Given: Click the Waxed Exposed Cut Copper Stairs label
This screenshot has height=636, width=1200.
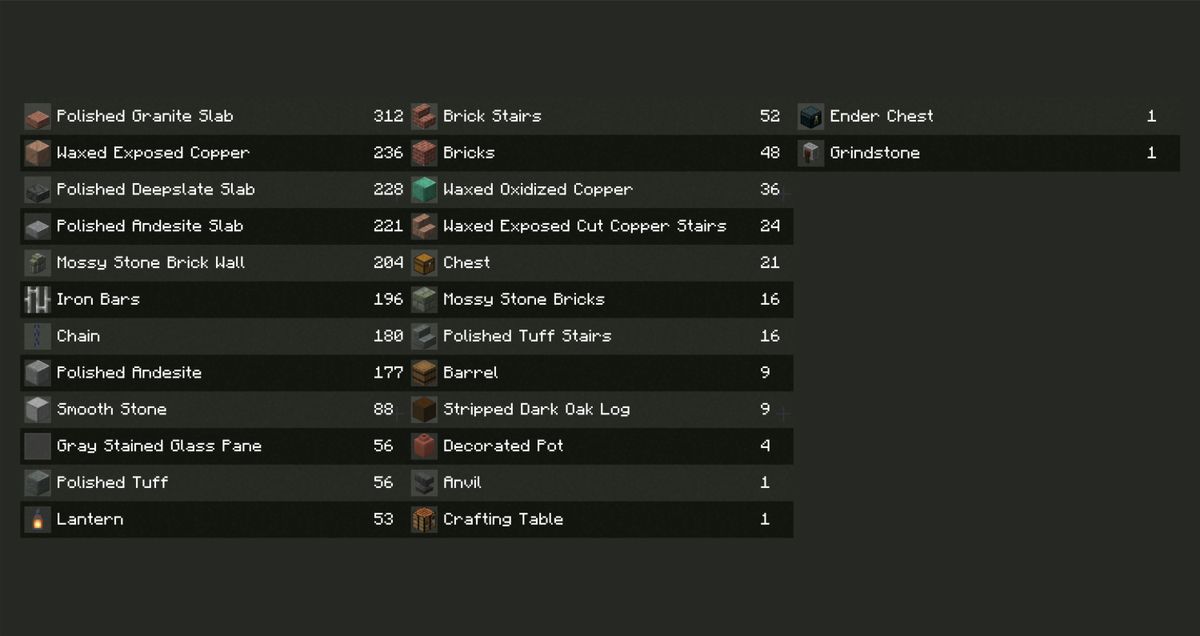Looking at the screenshot, I should tap(584, 227).
